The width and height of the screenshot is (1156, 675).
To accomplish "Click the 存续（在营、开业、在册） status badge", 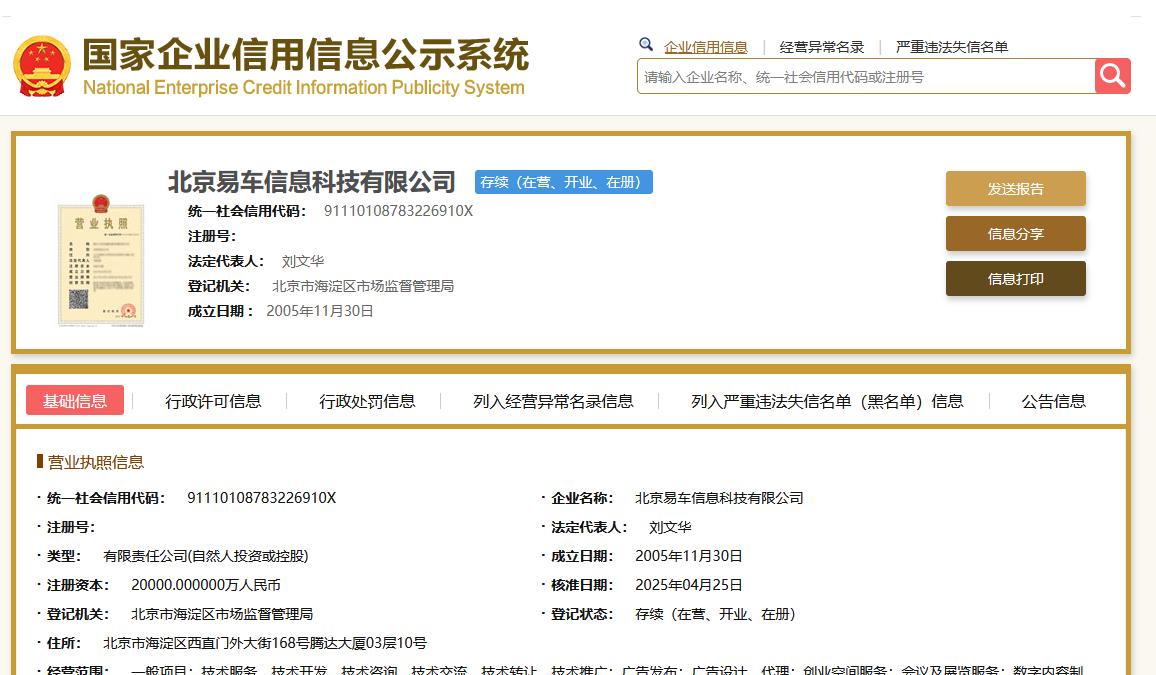I will pos(563,182).
